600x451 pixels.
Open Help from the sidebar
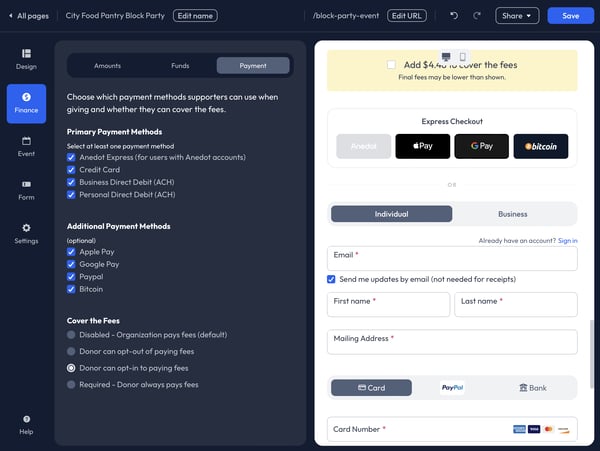point(26,425)
